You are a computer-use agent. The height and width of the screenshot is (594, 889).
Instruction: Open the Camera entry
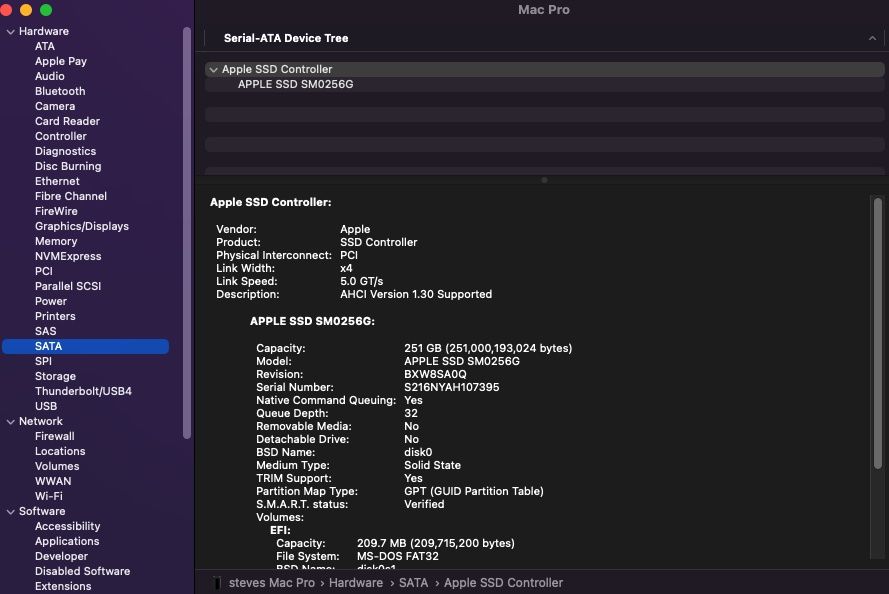[55, 106]
